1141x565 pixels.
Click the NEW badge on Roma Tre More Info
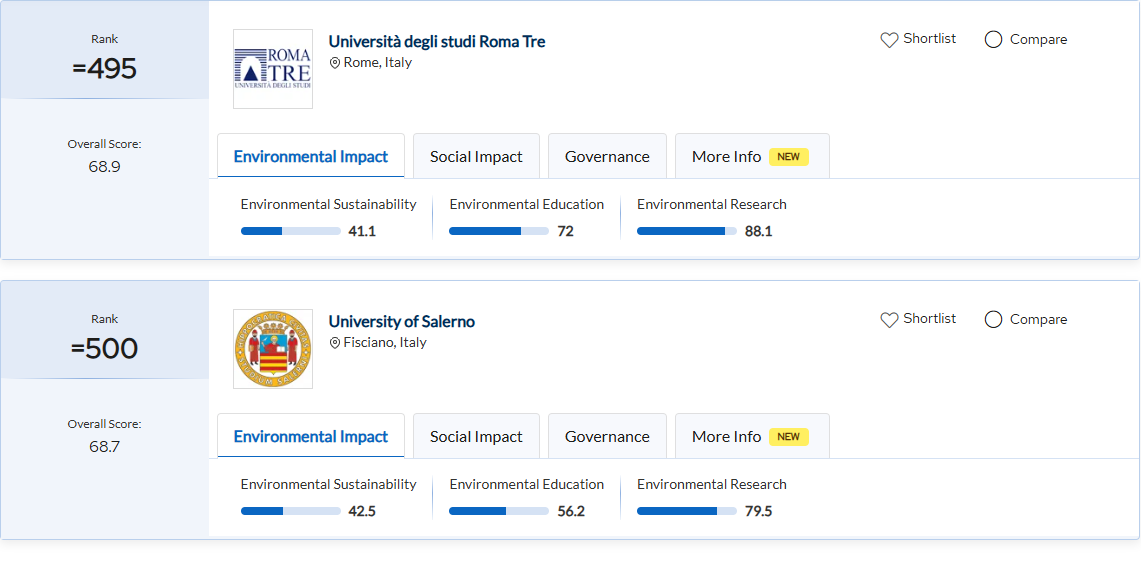click(788, 157)
